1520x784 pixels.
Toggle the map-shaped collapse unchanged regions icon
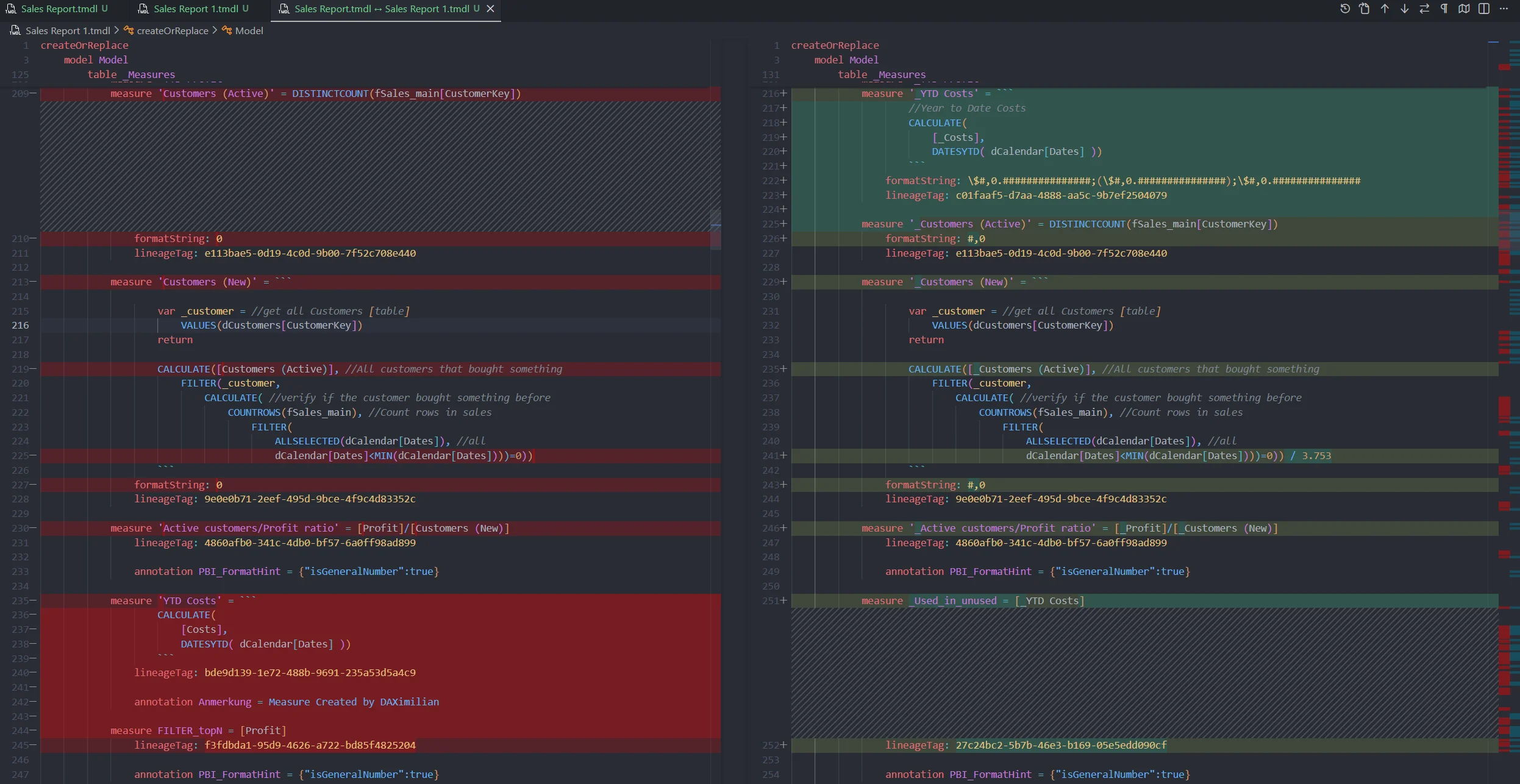1464,9
